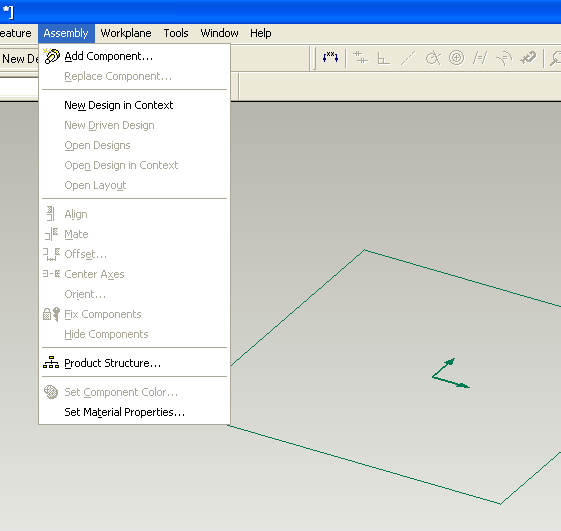
Task: Choose the equal radius arc constraint icon
Action: point(504,58)
